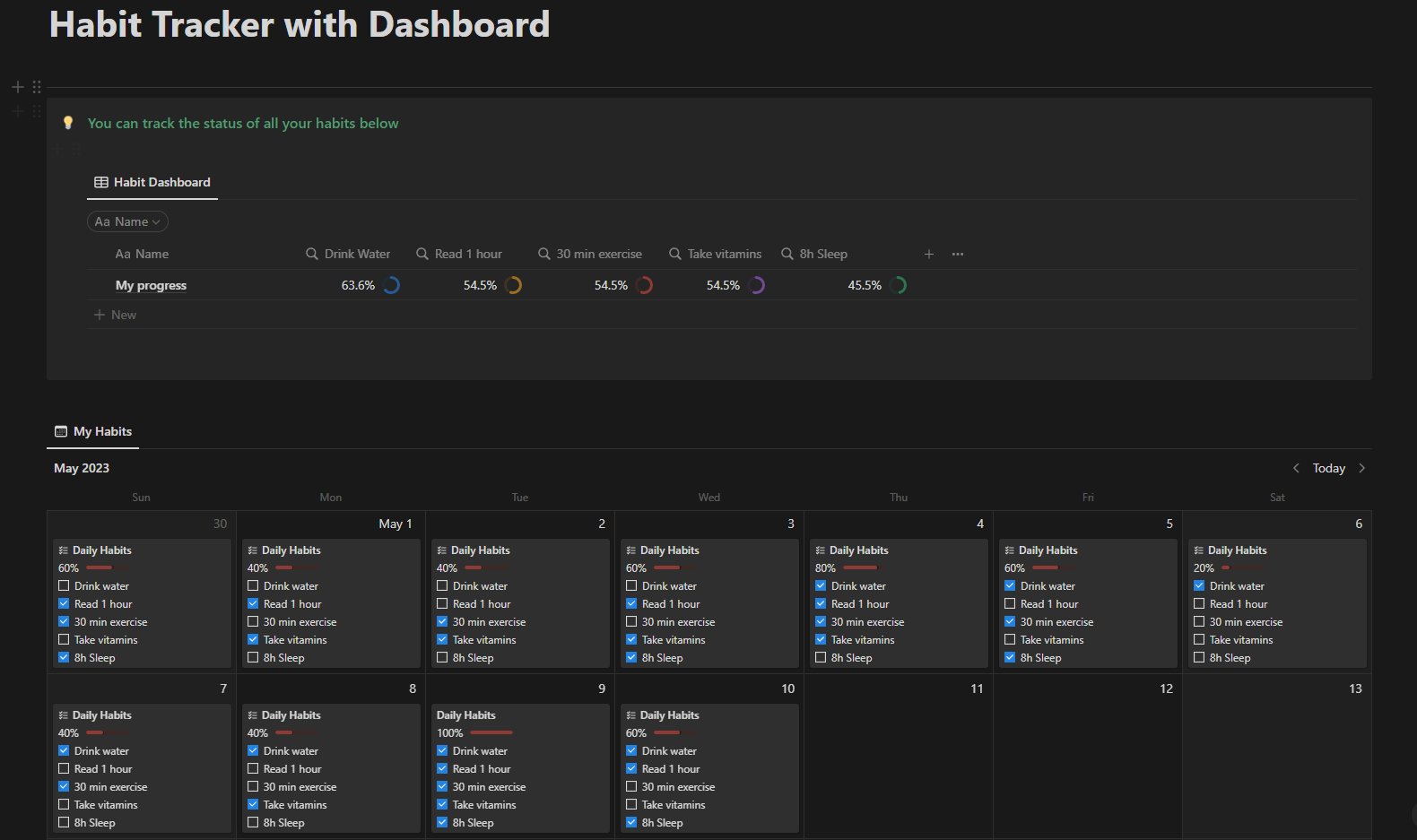Click checklist icon on May 1 card
The image size is (1417, 840).
(x=253, y=550)
